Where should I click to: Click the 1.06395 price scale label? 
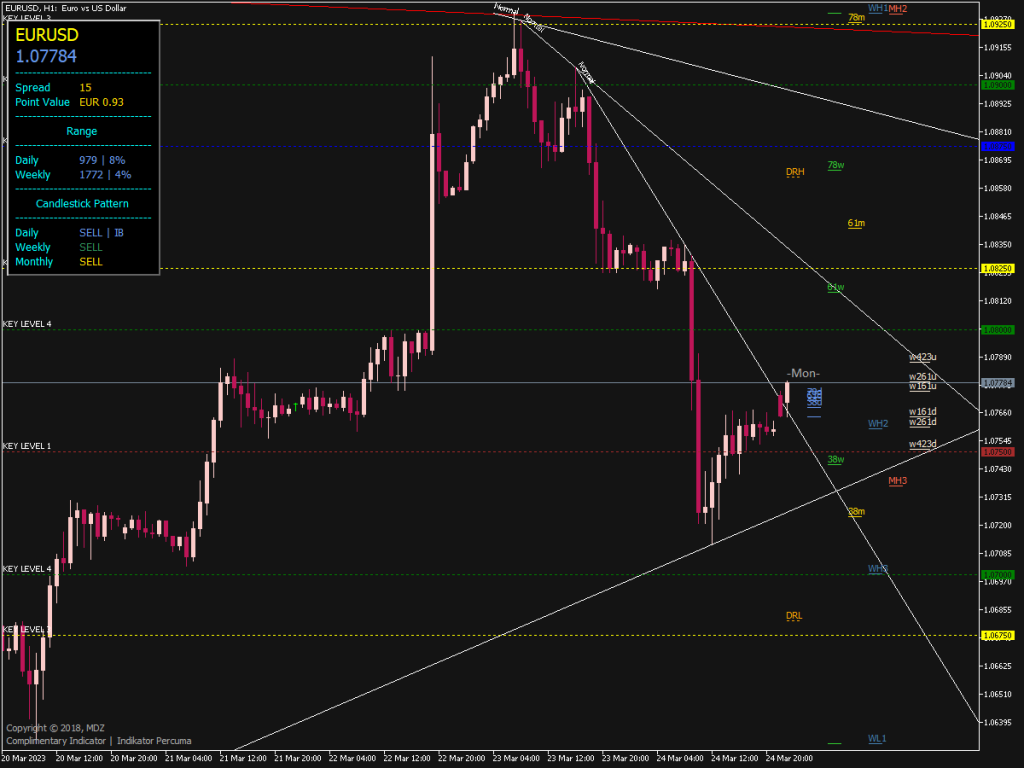point(999,722)
